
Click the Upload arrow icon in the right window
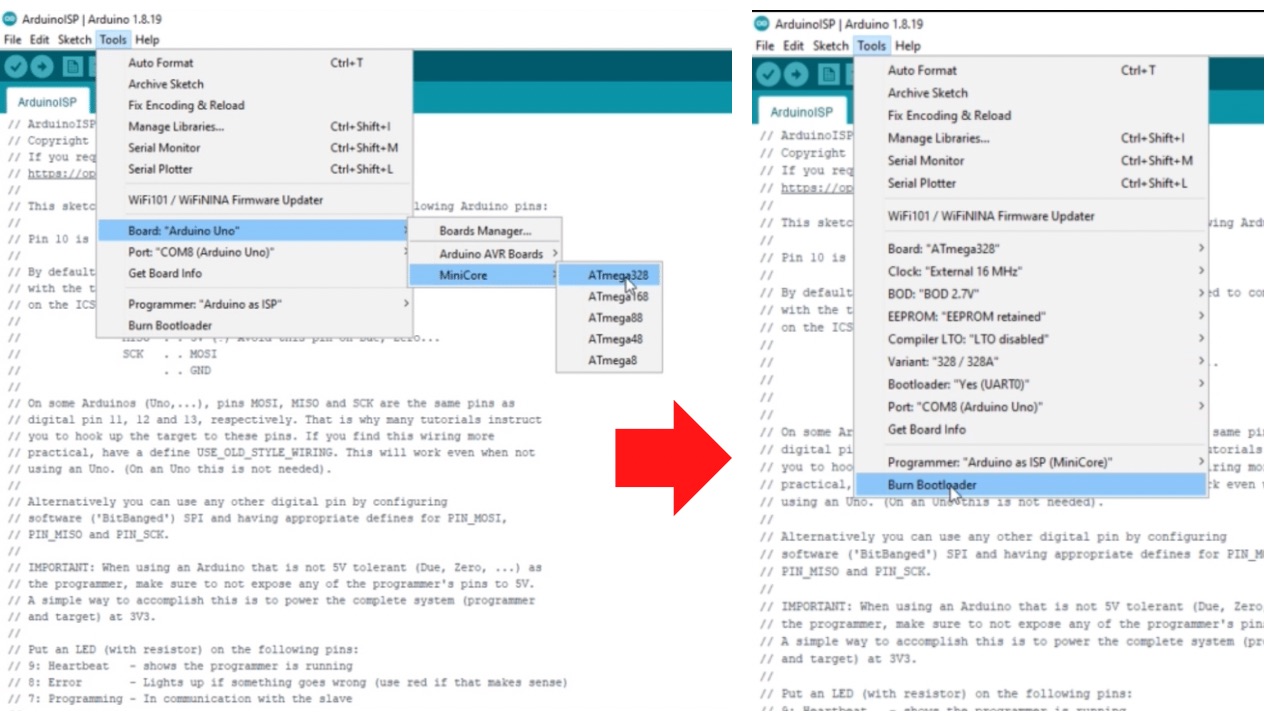(797, 74)
